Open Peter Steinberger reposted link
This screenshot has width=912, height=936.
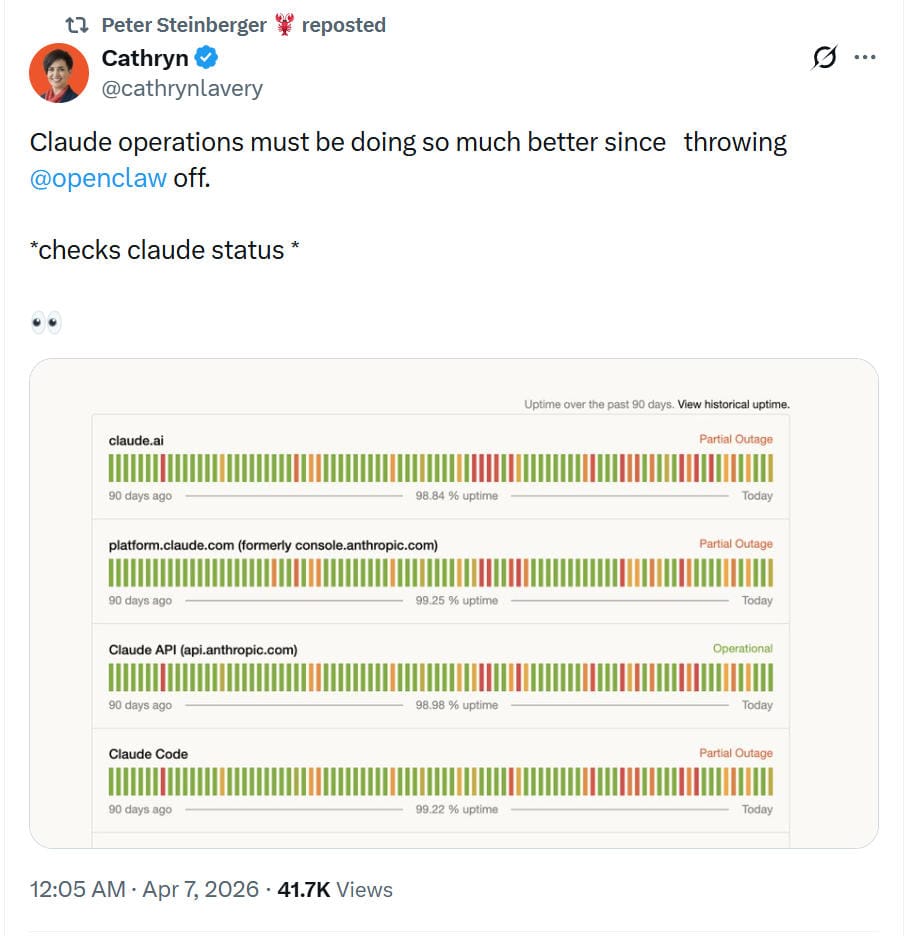244,25
